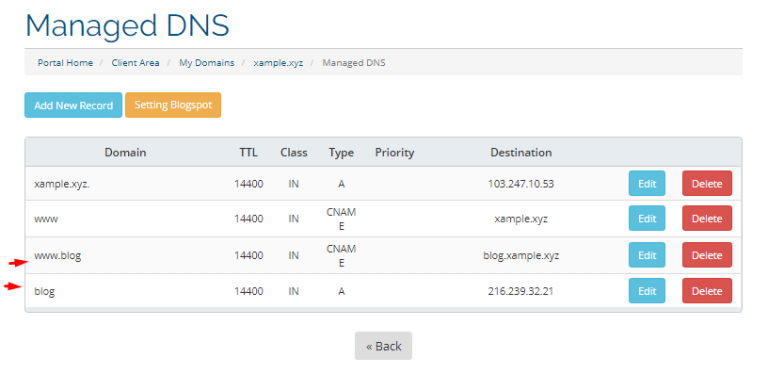The width and height of the screenshot is (768, 374).
Task: Open My Domains breadcrumb link
Action: point(207,63)
